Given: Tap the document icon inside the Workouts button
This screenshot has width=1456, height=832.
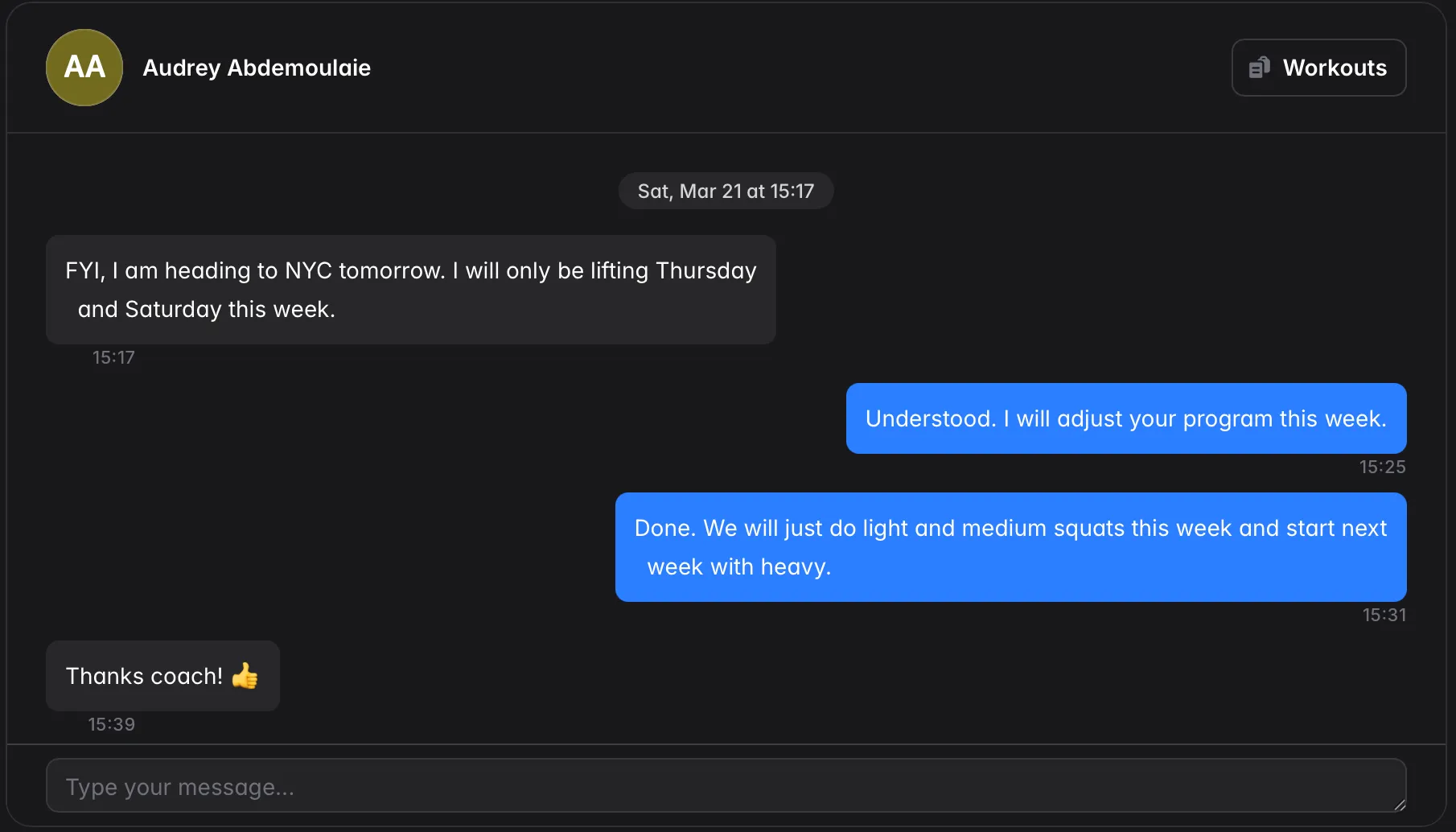Looking at the screenshot, I should (1261, 67).
